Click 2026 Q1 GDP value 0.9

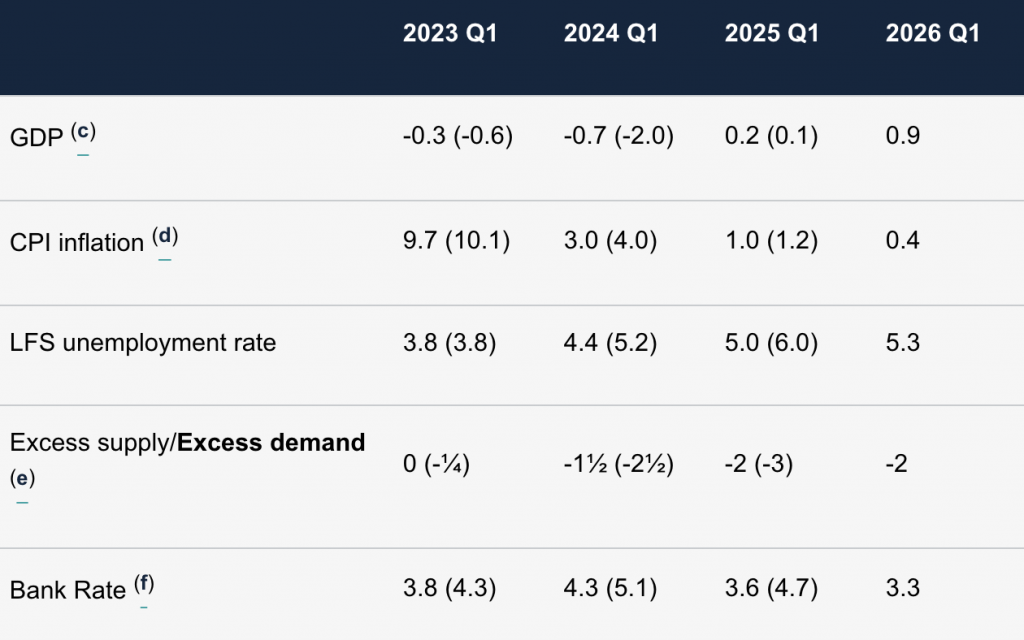pos(903,136)
